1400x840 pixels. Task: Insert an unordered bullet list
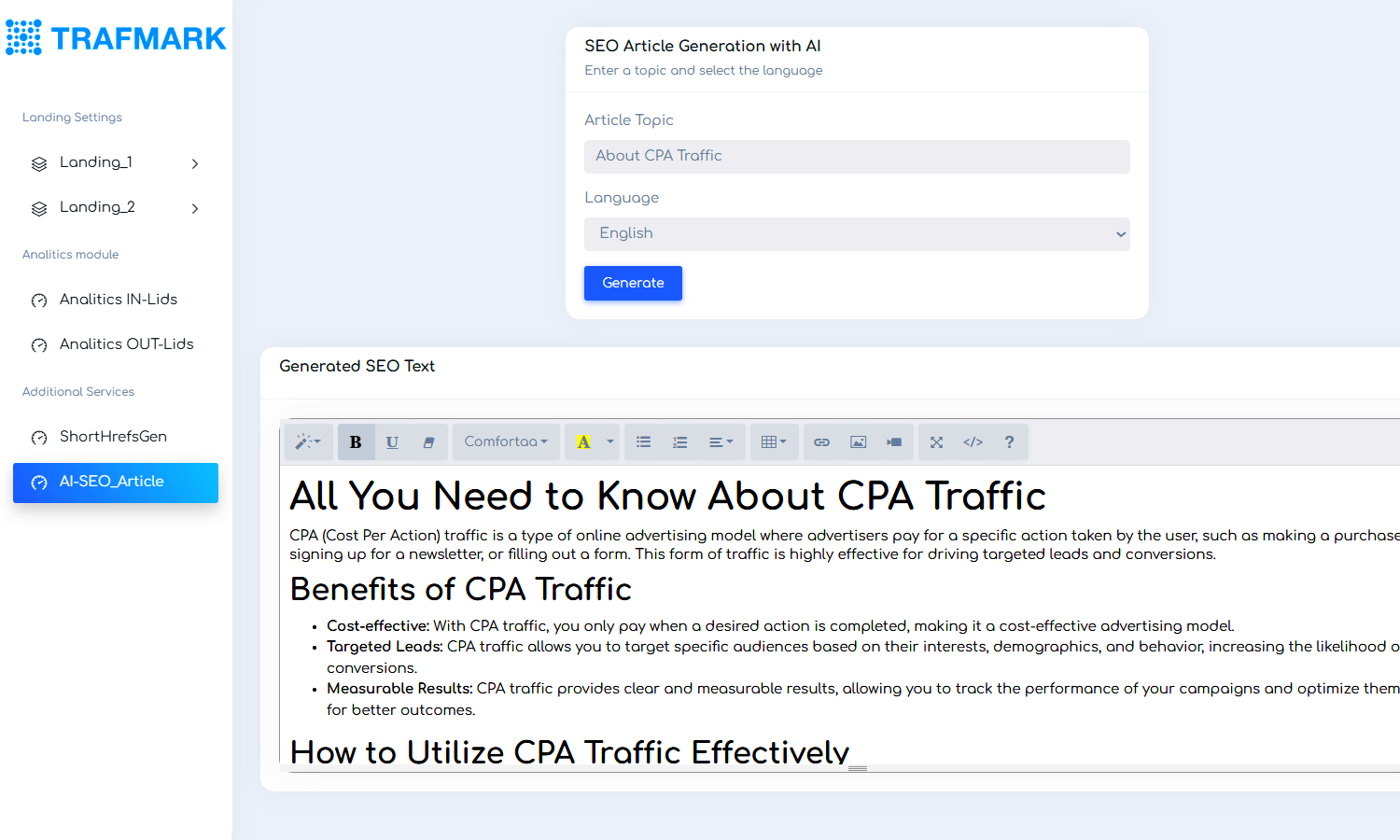pyautogui.click(x=644, y=442)
